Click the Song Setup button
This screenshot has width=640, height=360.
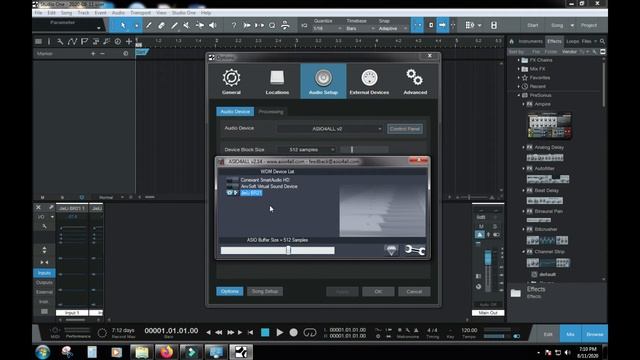265,291
